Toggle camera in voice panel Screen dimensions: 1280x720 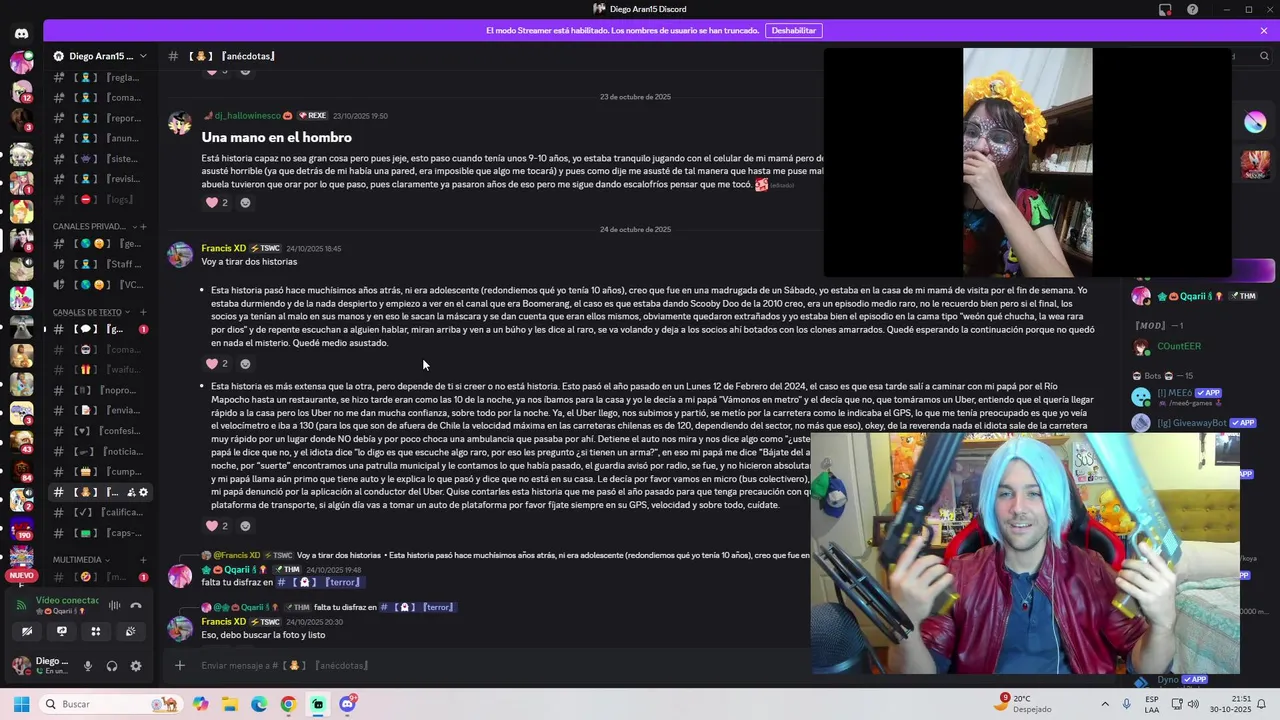tap(27, 631)
